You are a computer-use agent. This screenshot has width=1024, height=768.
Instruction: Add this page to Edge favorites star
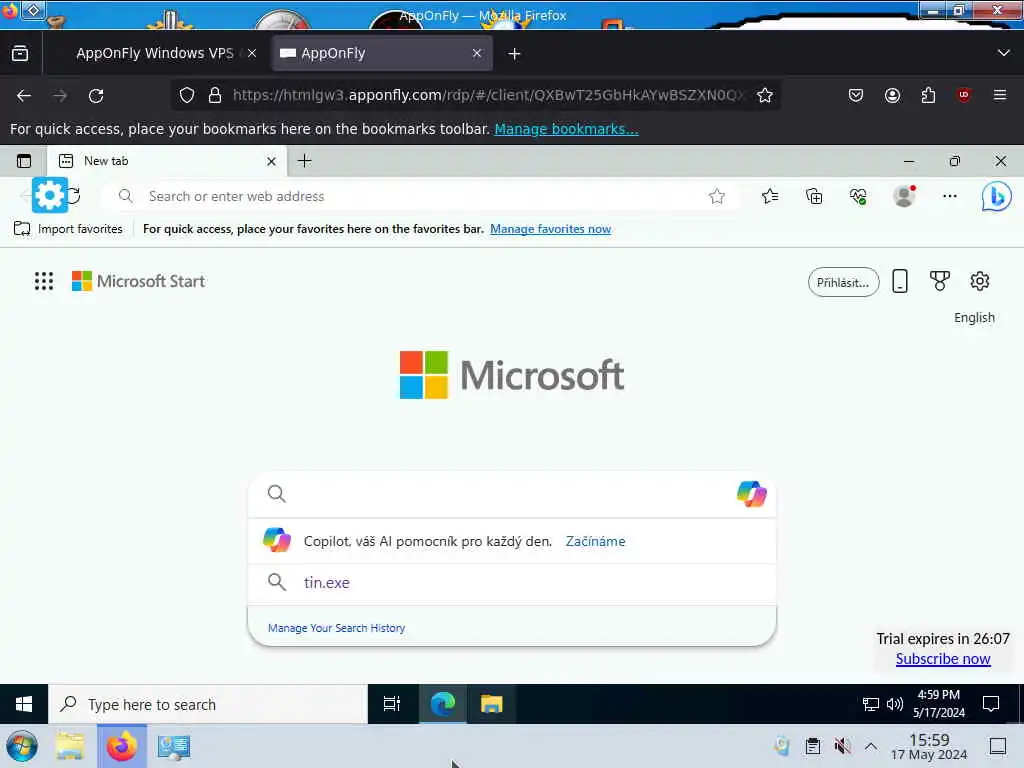tap(716, 196)
